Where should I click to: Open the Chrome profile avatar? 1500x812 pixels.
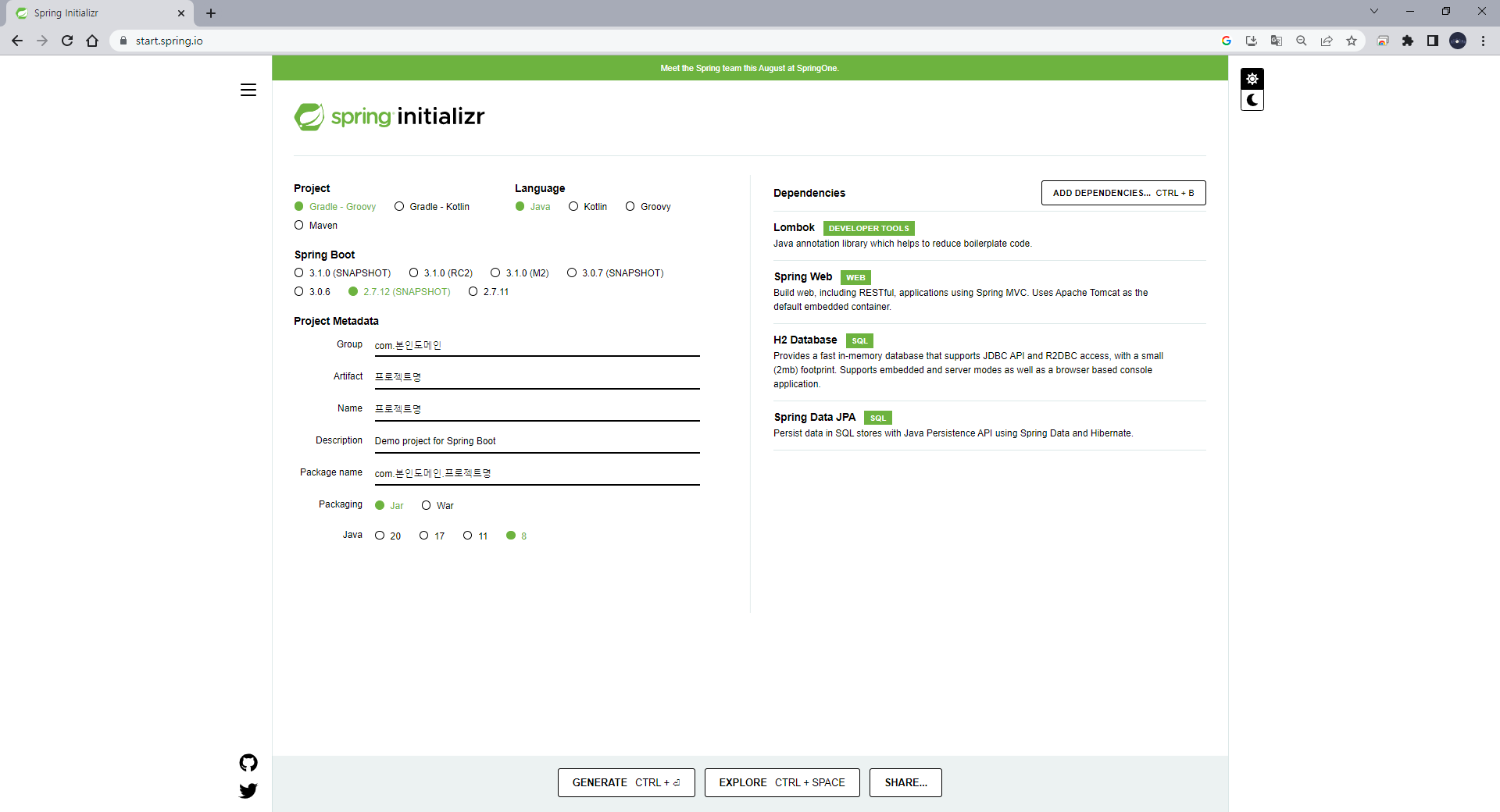pyautogui.click(x=1458, y=41)
